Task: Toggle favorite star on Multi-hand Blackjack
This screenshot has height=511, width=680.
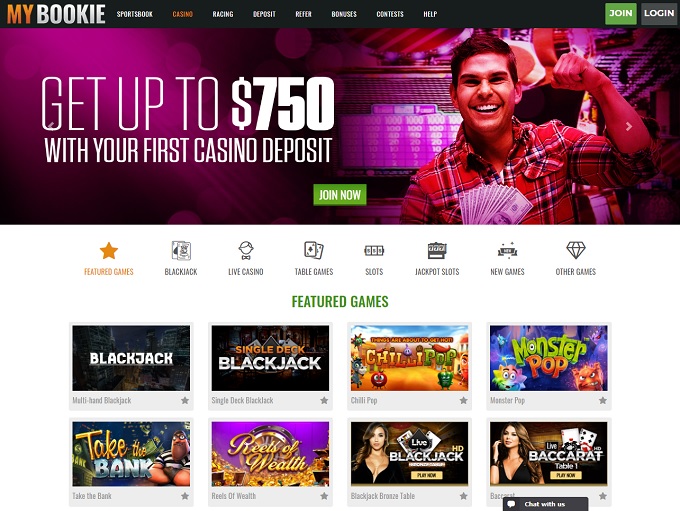Action: tap(185, 400)
